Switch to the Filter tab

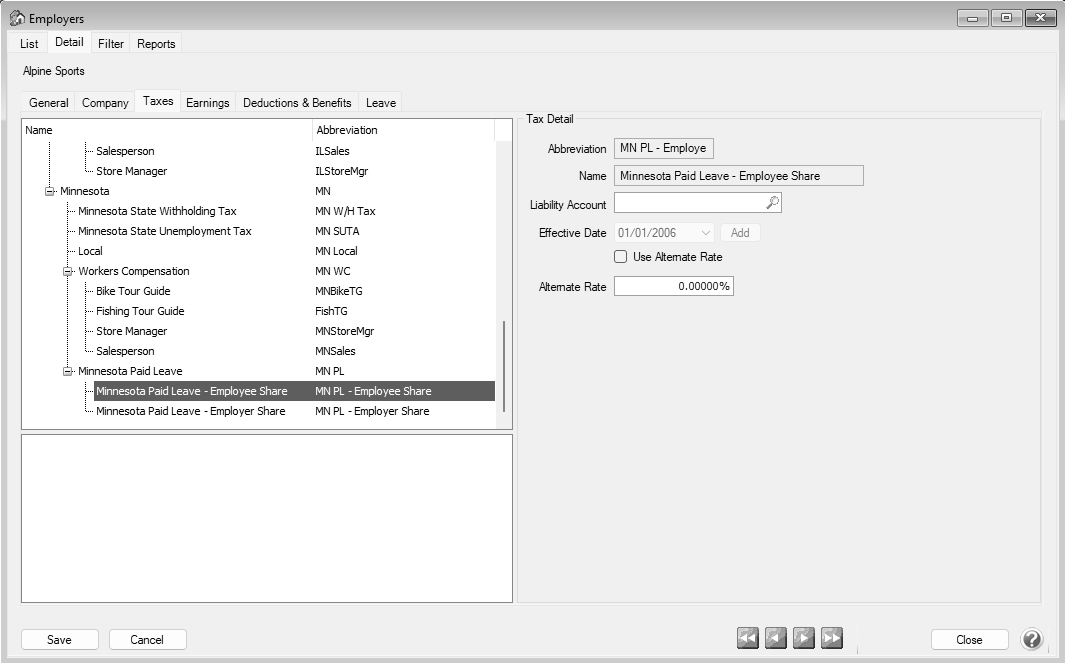[111, 44]
